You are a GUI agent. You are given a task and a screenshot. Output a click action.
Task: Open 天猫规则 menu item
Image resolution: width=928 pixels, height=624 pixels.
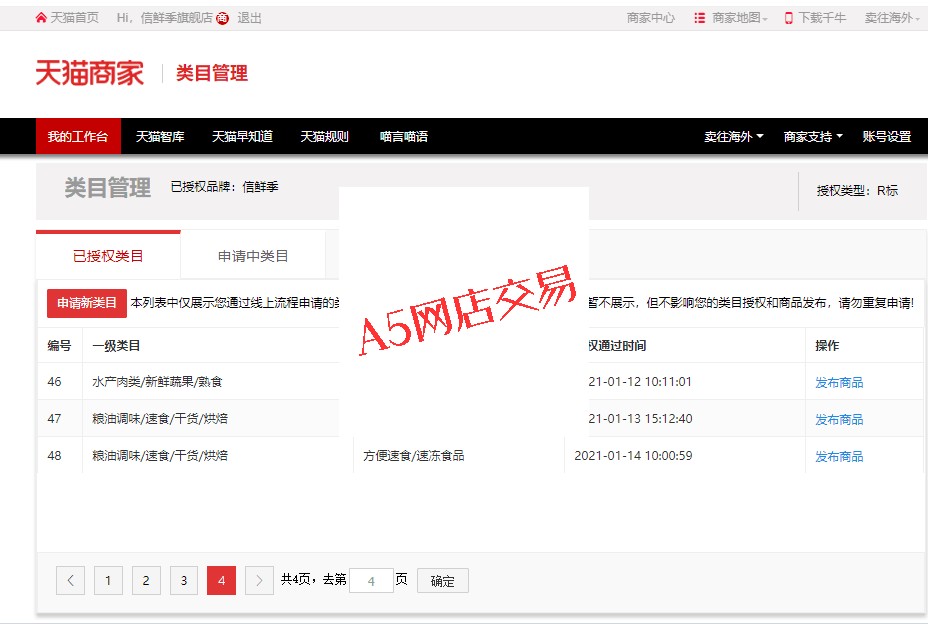(x=324, y=136)
